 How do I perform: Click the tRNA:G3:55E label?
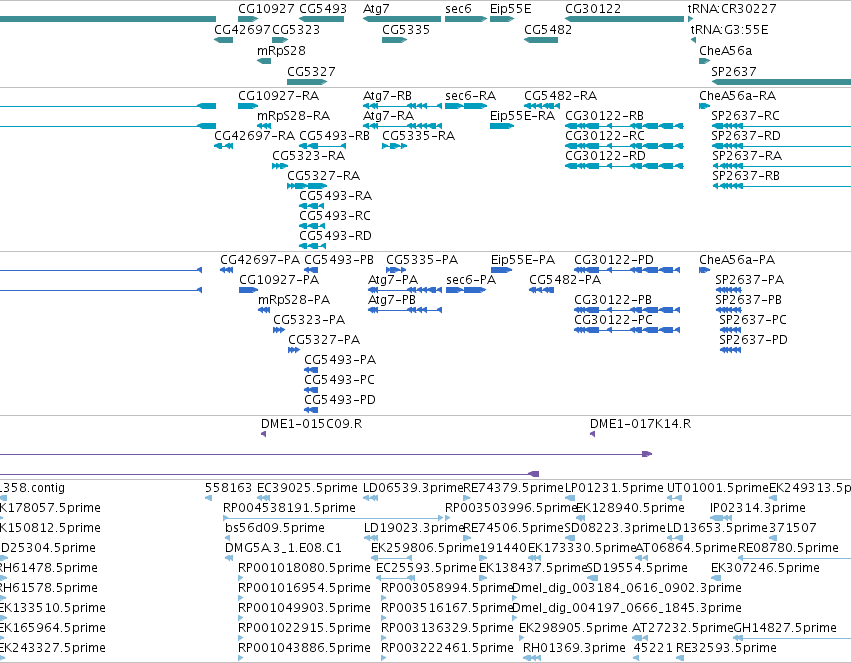(x=729, y=29)
